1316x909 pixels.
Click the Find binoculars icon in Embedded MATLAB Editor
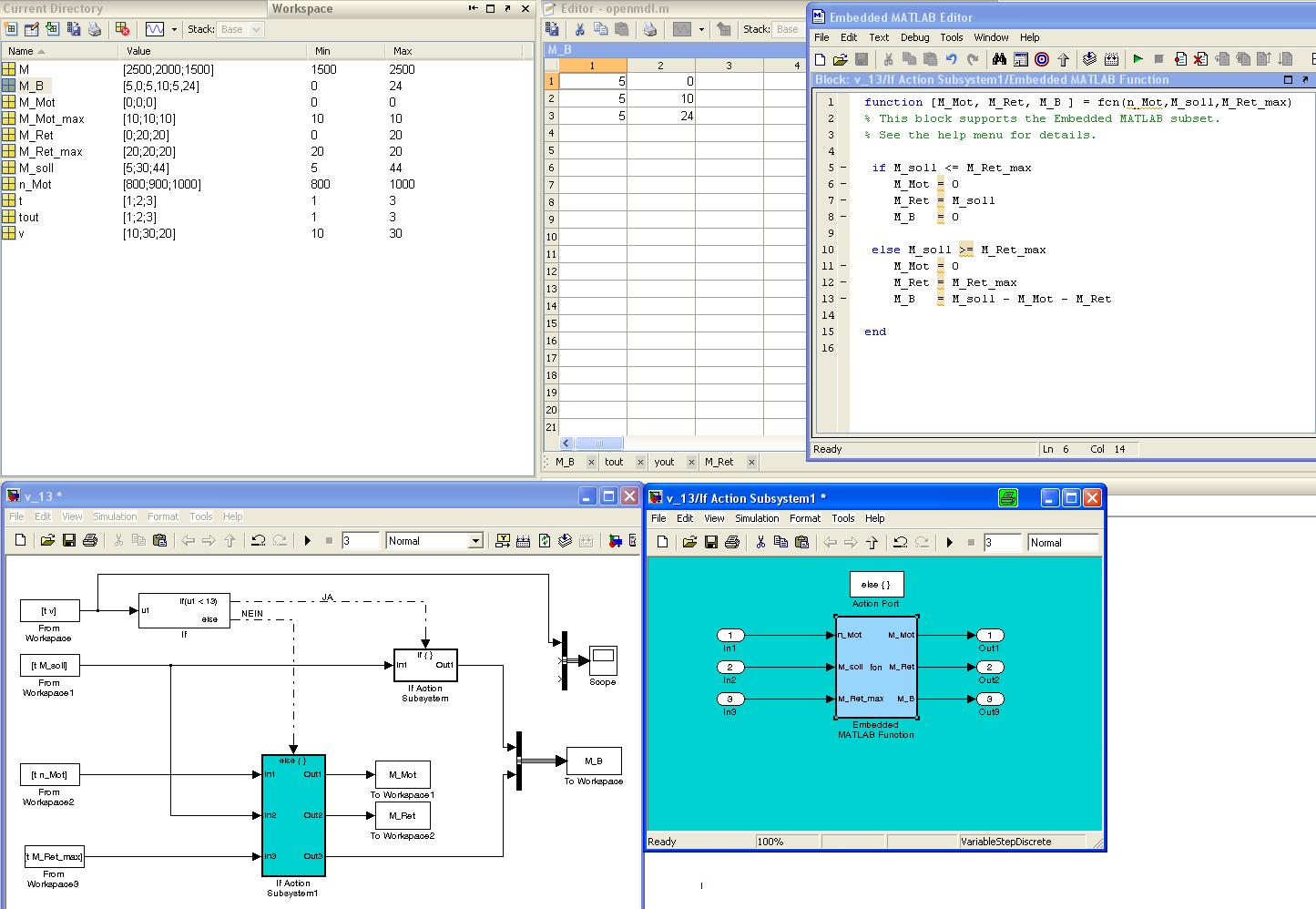999,59
